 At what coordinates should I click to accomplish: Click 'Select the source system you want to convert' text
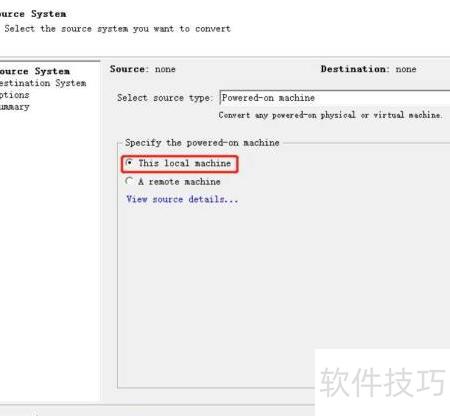coord(117,29)
